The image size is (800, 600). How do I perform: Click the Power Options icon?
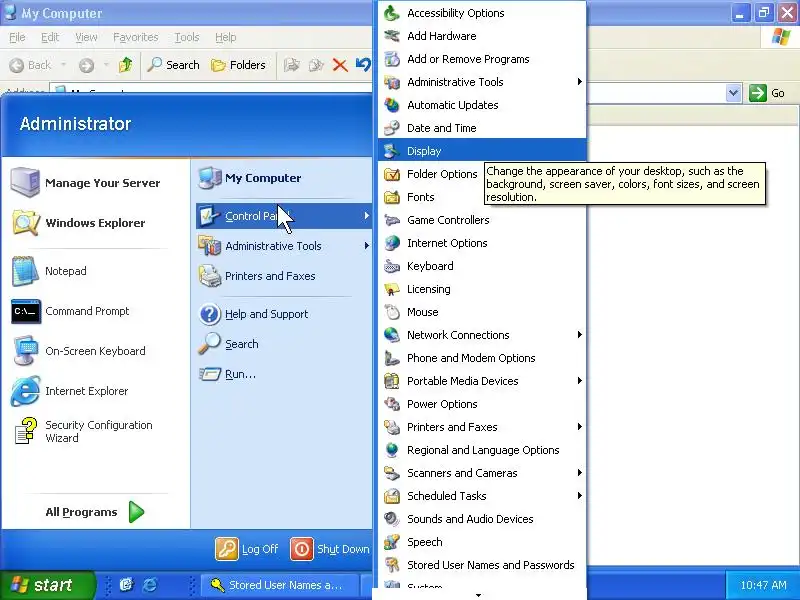pyautogui.click(x=391, y=404)
